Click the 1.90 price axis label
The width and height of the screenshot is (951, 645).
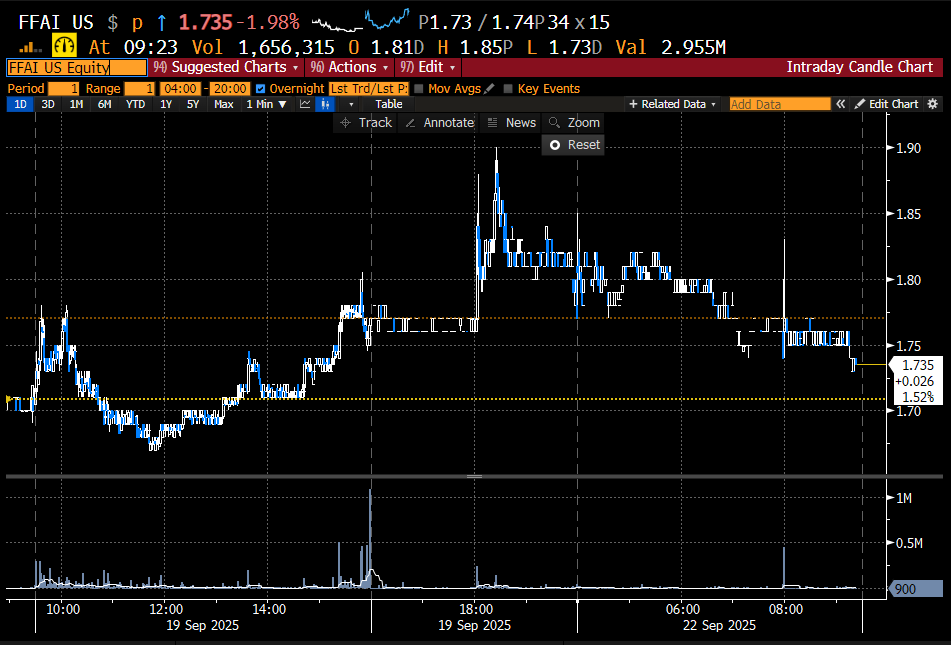(908, 148)
